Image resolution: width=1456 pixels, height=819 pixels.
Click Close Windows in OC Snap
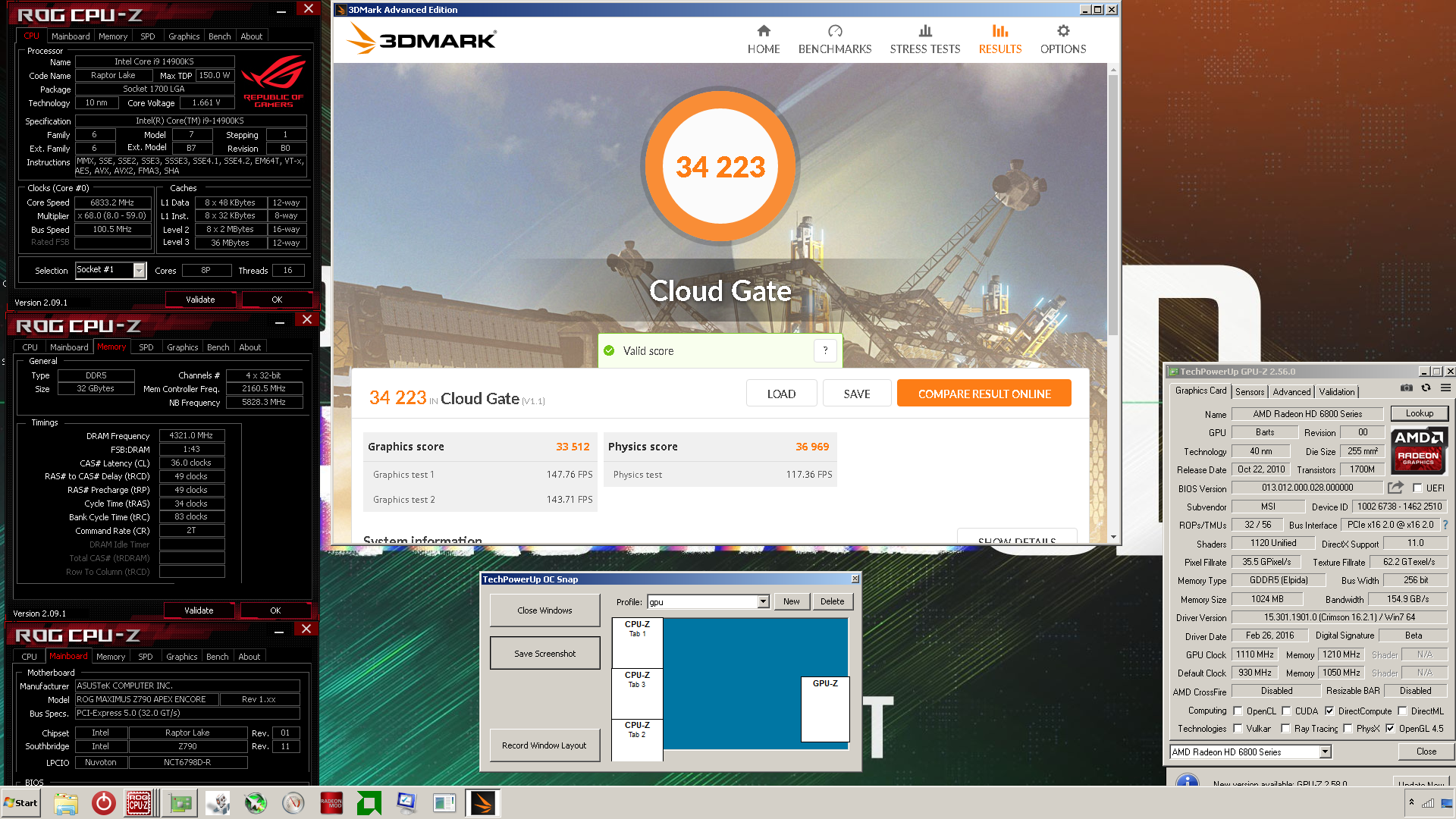[x=544, y=610]
